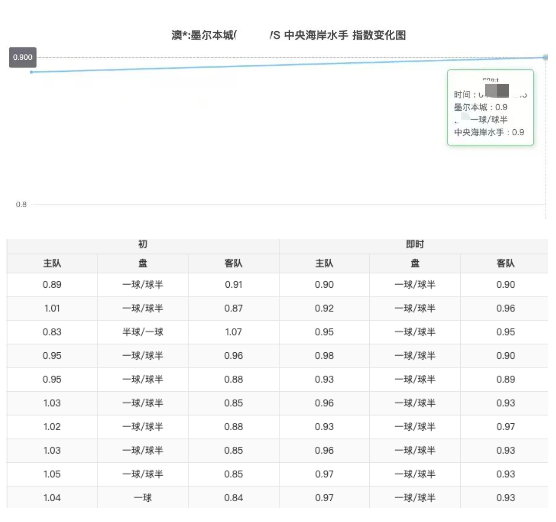Click the first 客队 column header
Screen dimensions: 556x522
pyautogui.click(x=233, y=263)
